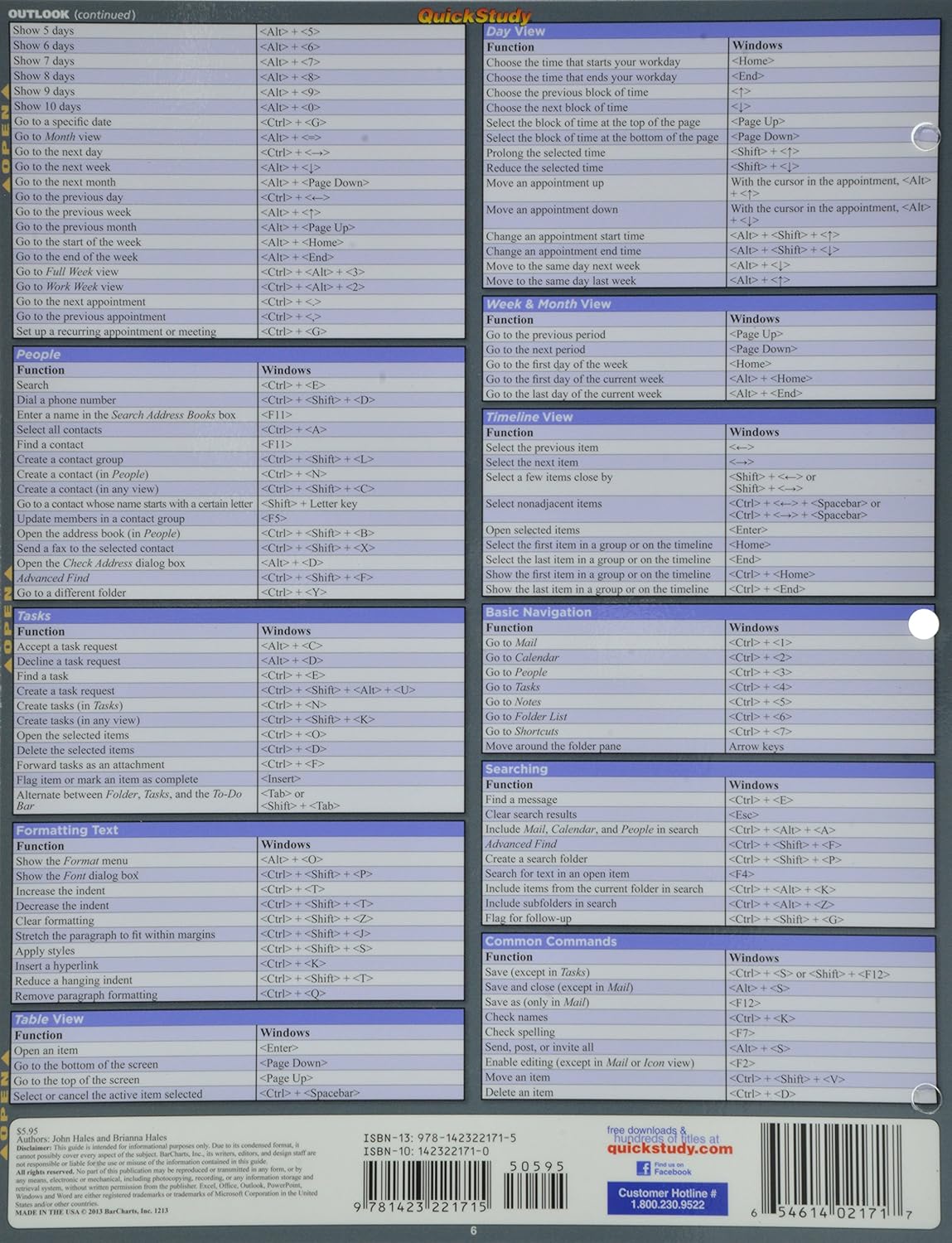Click the 'Week & Month View' section header
This screenshot has width=952, height=1243.
pyautogui.click(x=709, y=303)
